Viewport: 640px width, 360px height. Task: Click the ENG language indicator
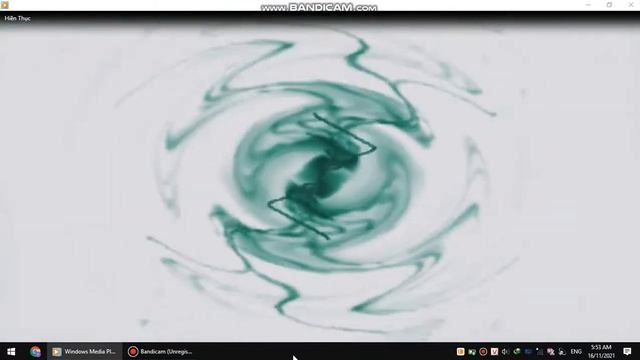(x=576, y=351)
